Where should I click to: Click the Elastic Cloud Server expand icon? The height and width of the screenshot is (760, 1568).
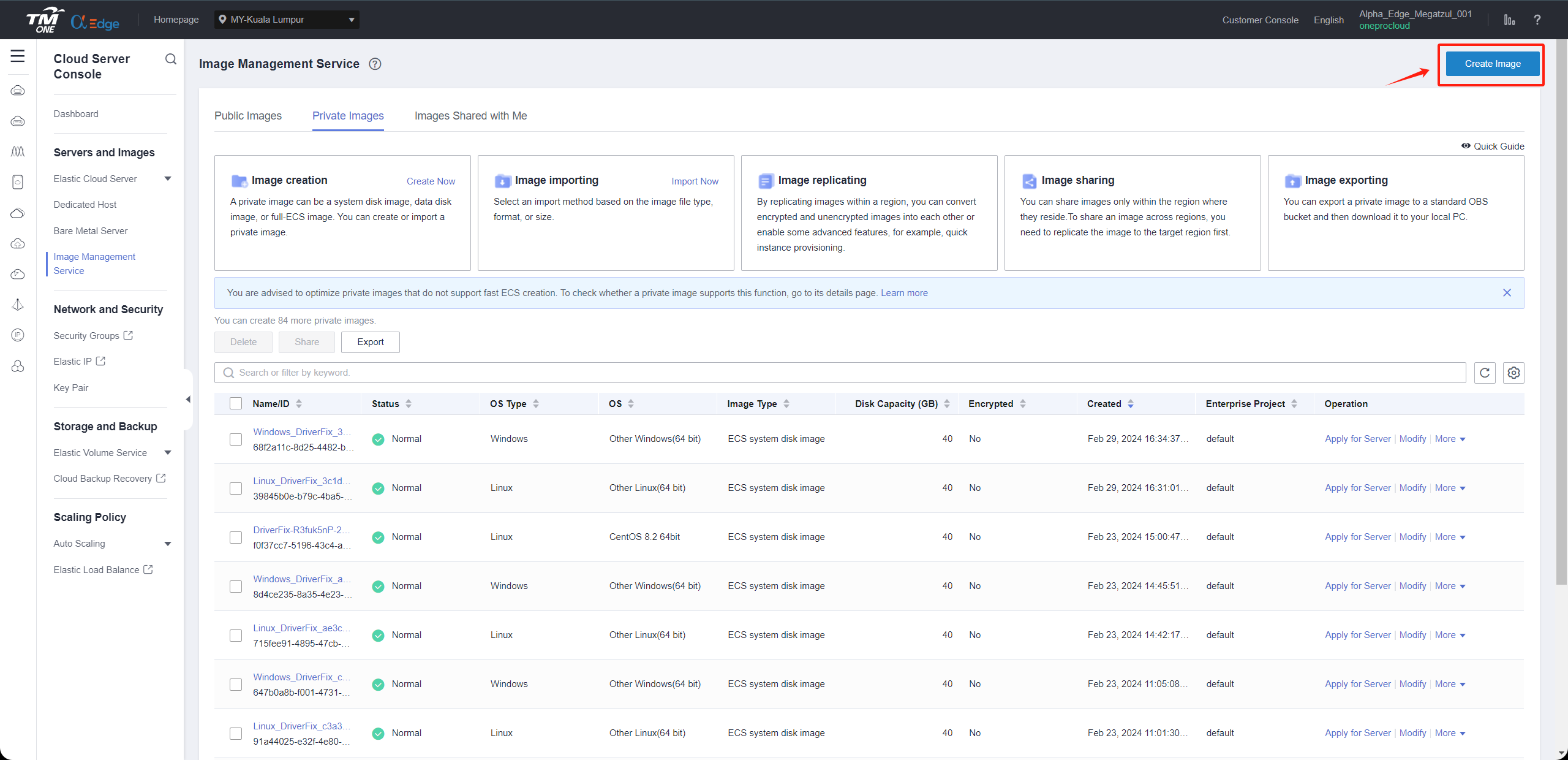[170, 178]
